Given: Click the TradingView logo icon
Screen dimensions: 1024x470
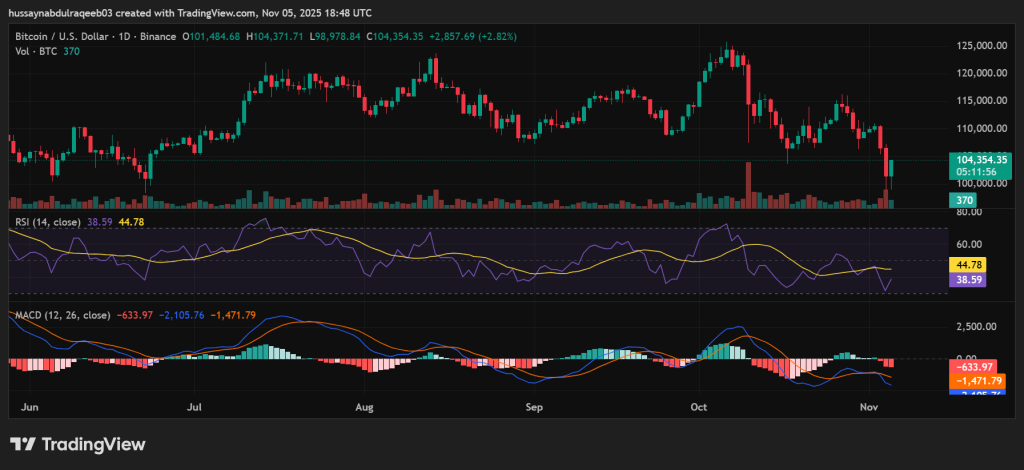Looking at the screenshot, I should [25, 444].
